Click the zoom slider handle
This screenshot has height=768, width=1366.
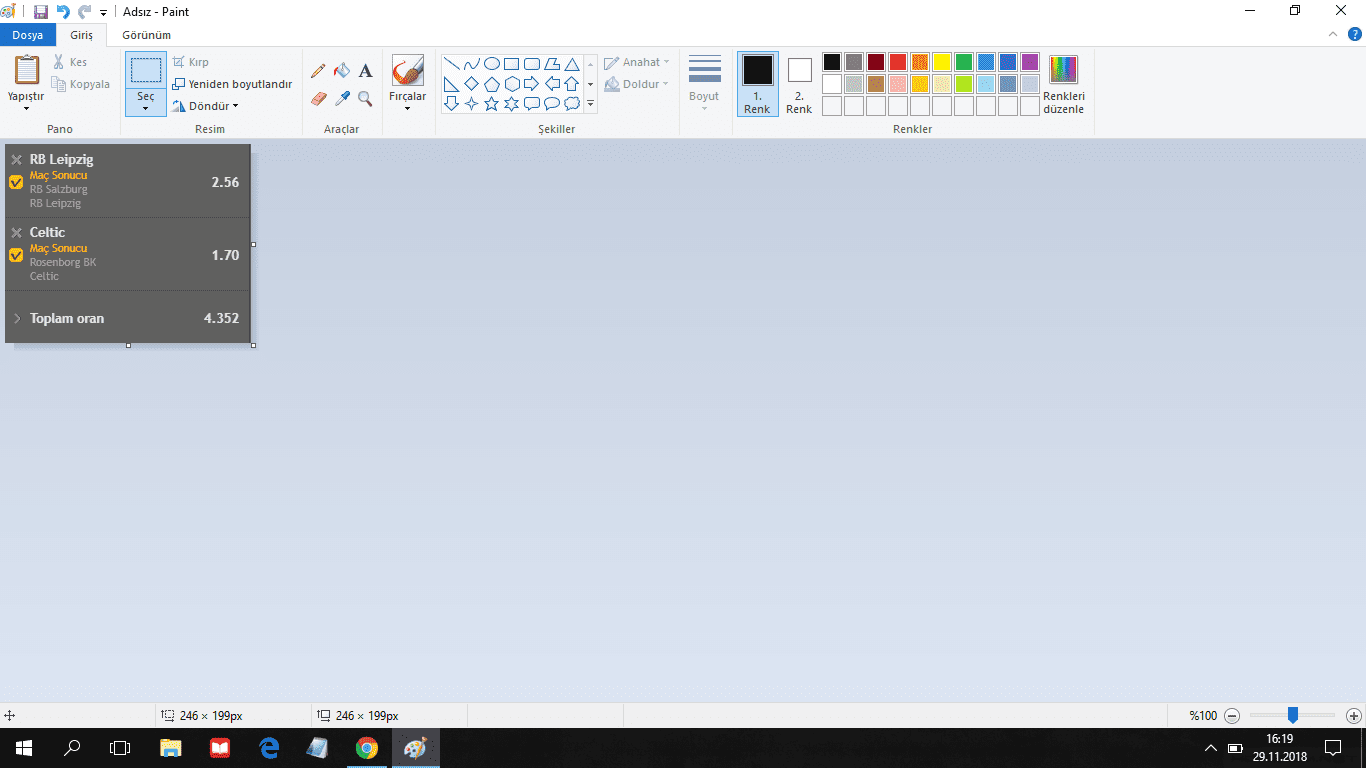1292,715
